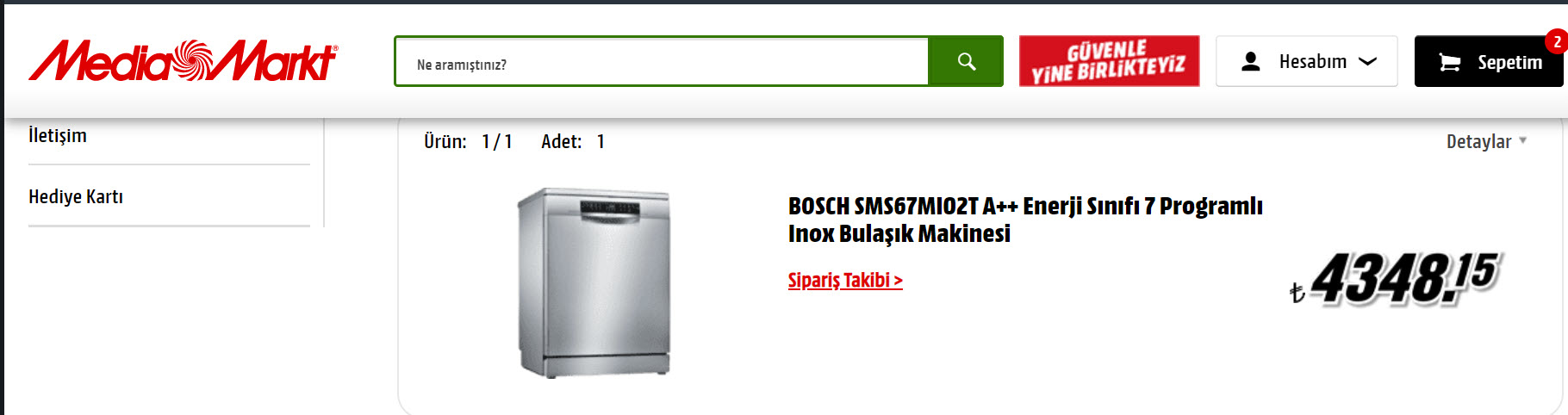Follow the Sipariş Takibi link
The width and height of the screenshot is (1568, 415).
[x=845, y=280]
